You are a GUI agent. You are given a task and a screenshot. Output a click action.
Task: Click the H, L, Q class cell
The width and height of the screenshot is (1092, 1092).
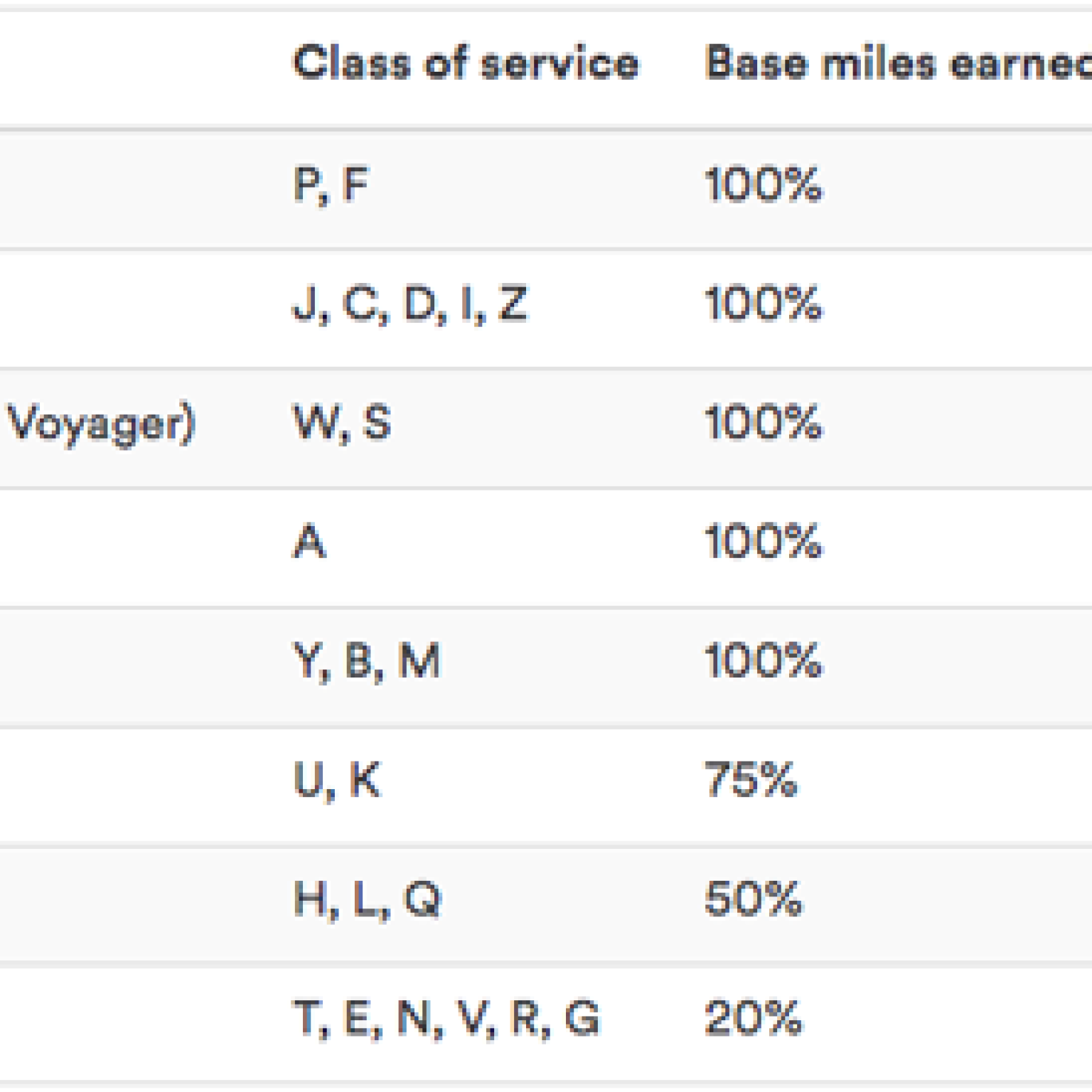368,899
